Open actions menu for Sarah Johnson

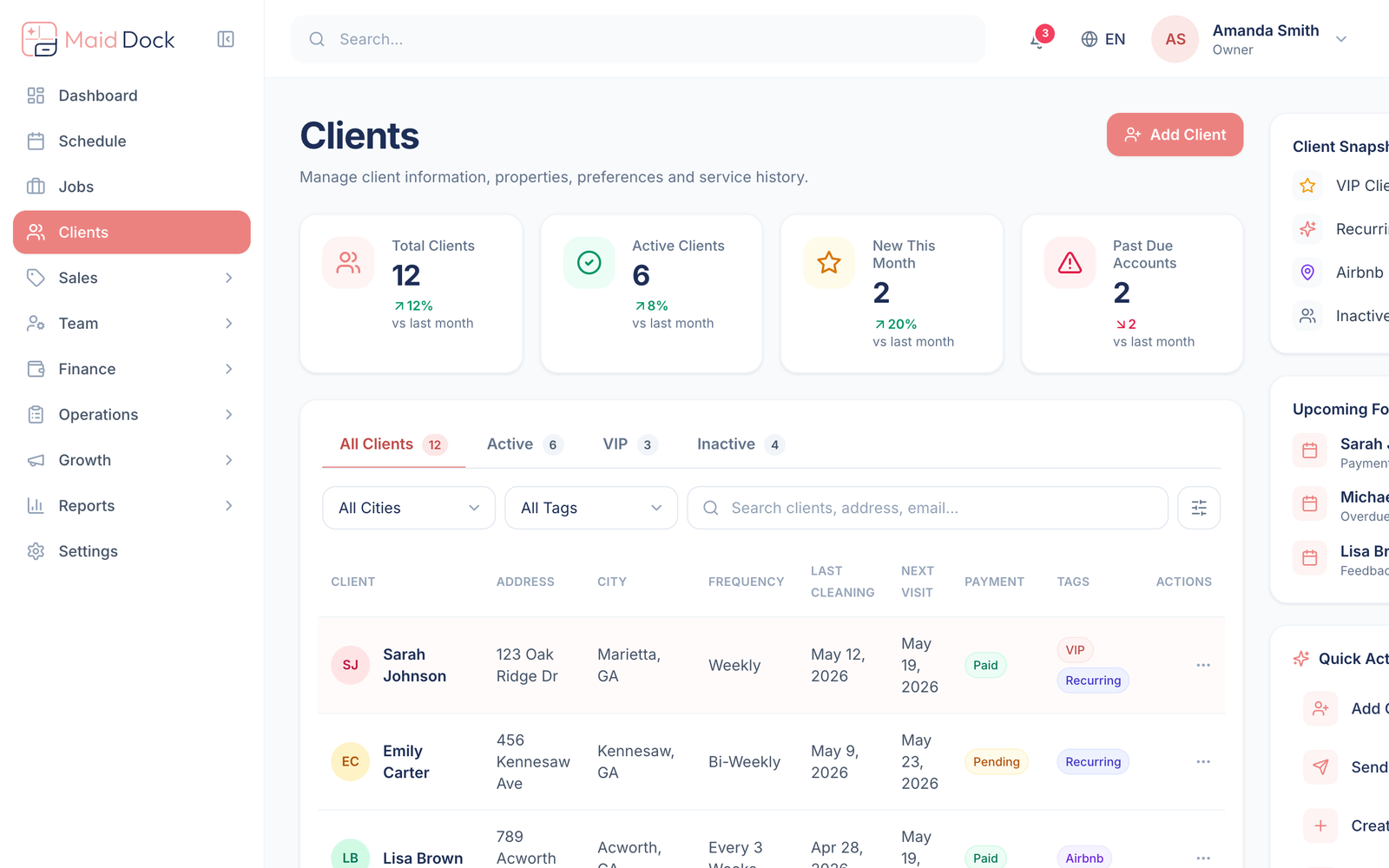click(x=1203, y=665)
